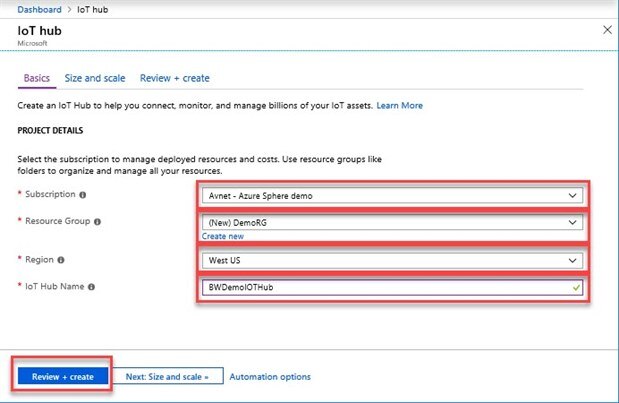Screen dimensions: 619x403
Task: Go to Dashboard breadcrumb
Action: tap(39, 9)
